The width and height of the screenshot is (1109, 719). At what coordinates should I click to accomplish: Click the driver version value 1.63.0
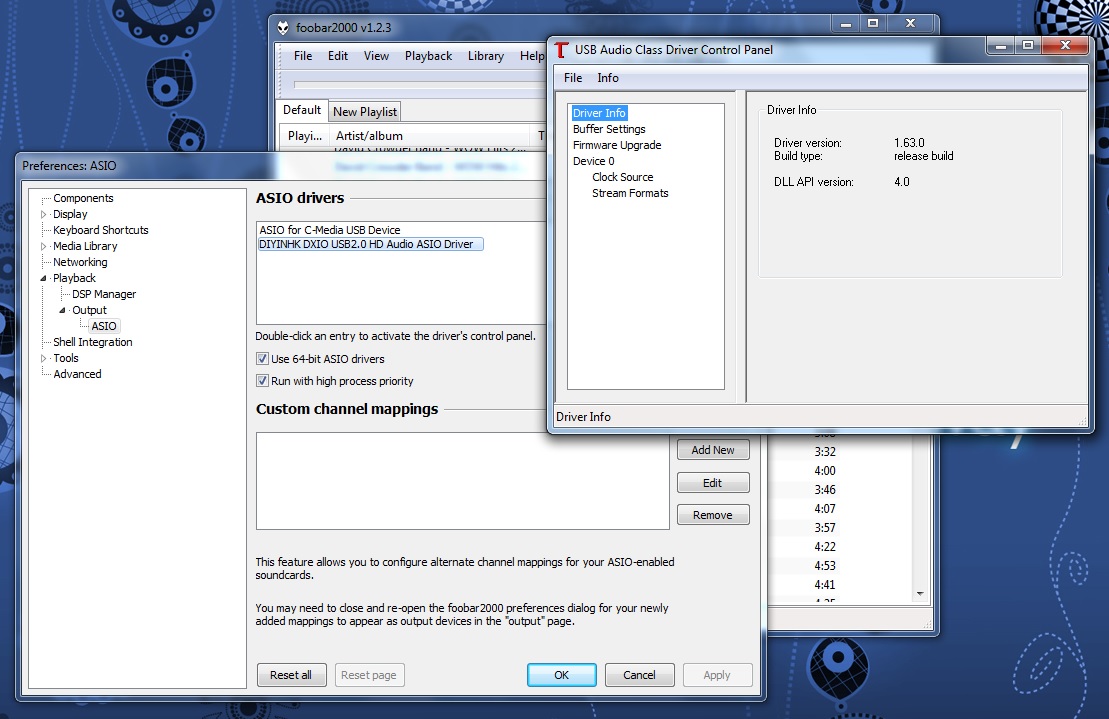909,143
